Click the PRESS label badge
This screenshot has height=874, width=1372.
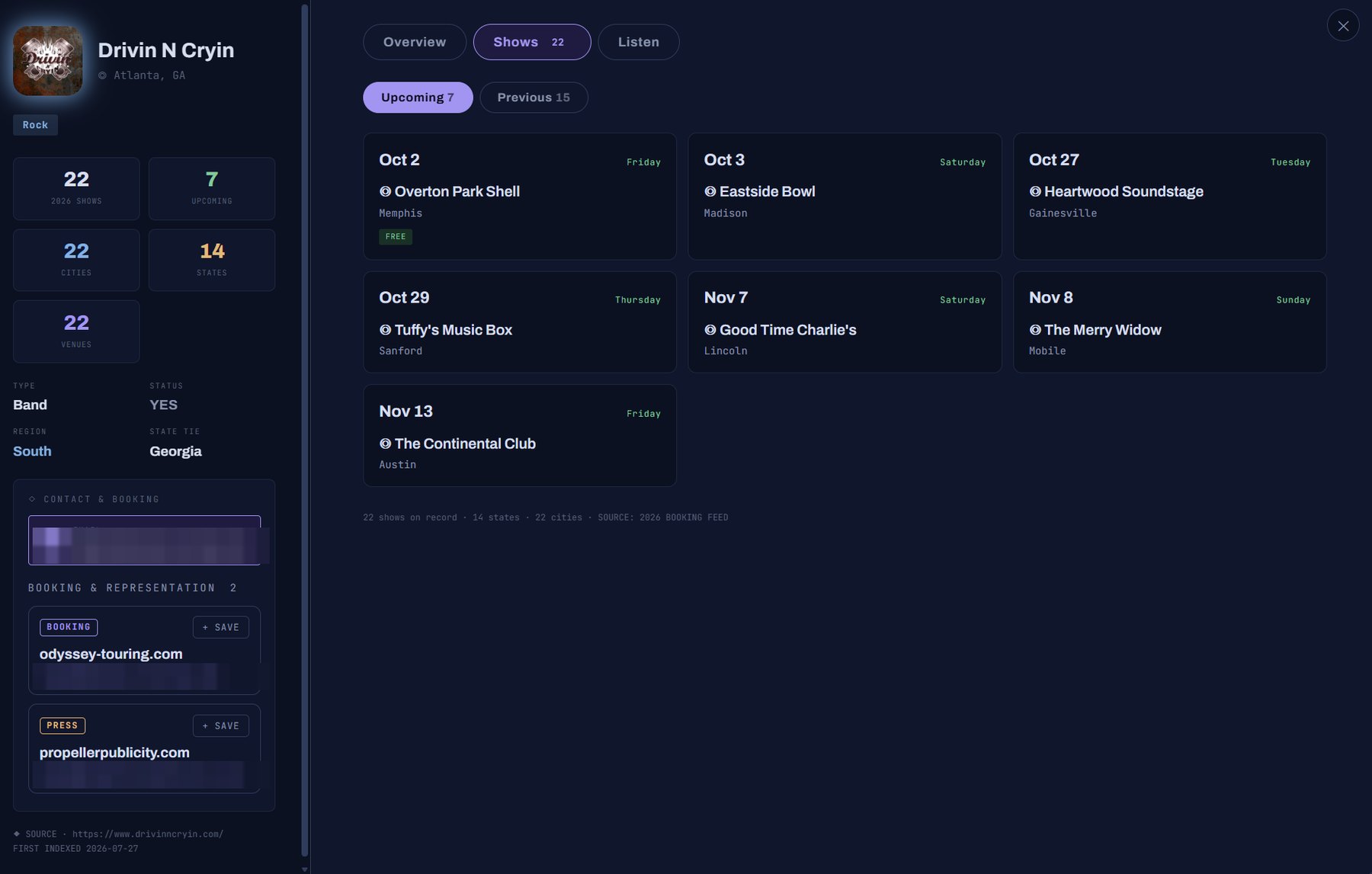(63, 725)
